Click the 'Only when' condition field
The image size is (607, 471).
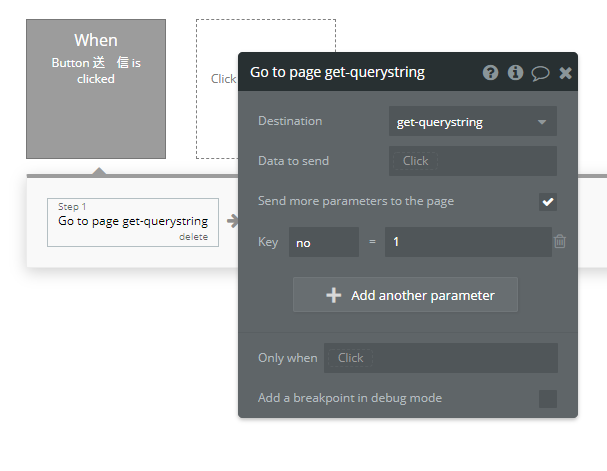tap(441, 358)
